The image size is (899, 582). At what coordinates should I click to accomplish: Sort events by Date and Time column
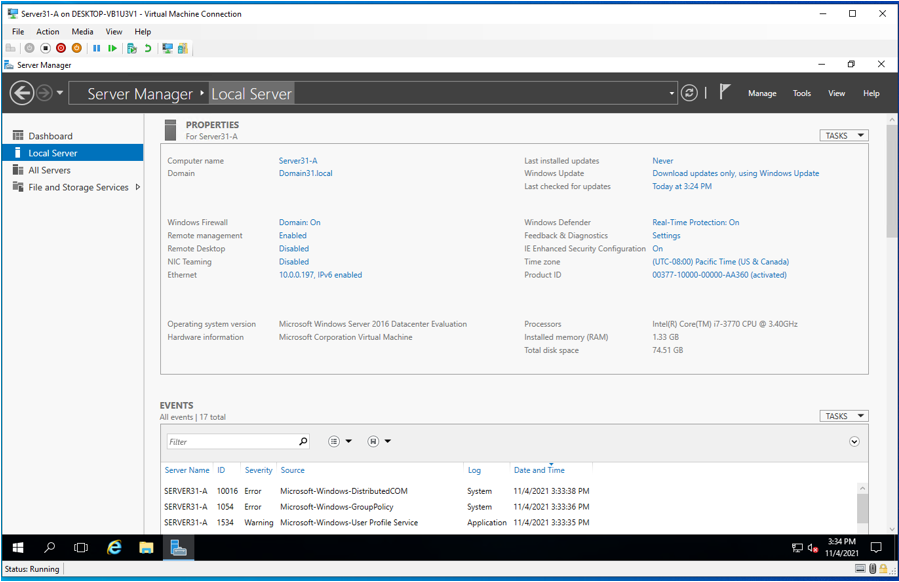(x=539, y=470)
